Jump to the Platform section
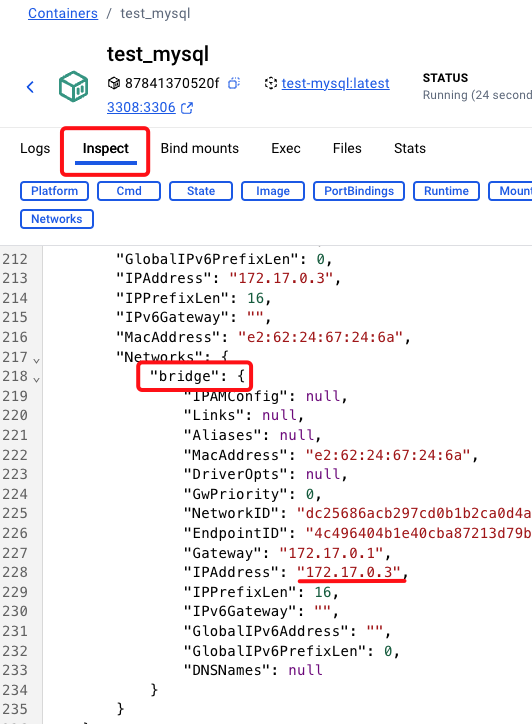532x724 pixels. pos(54,191)
